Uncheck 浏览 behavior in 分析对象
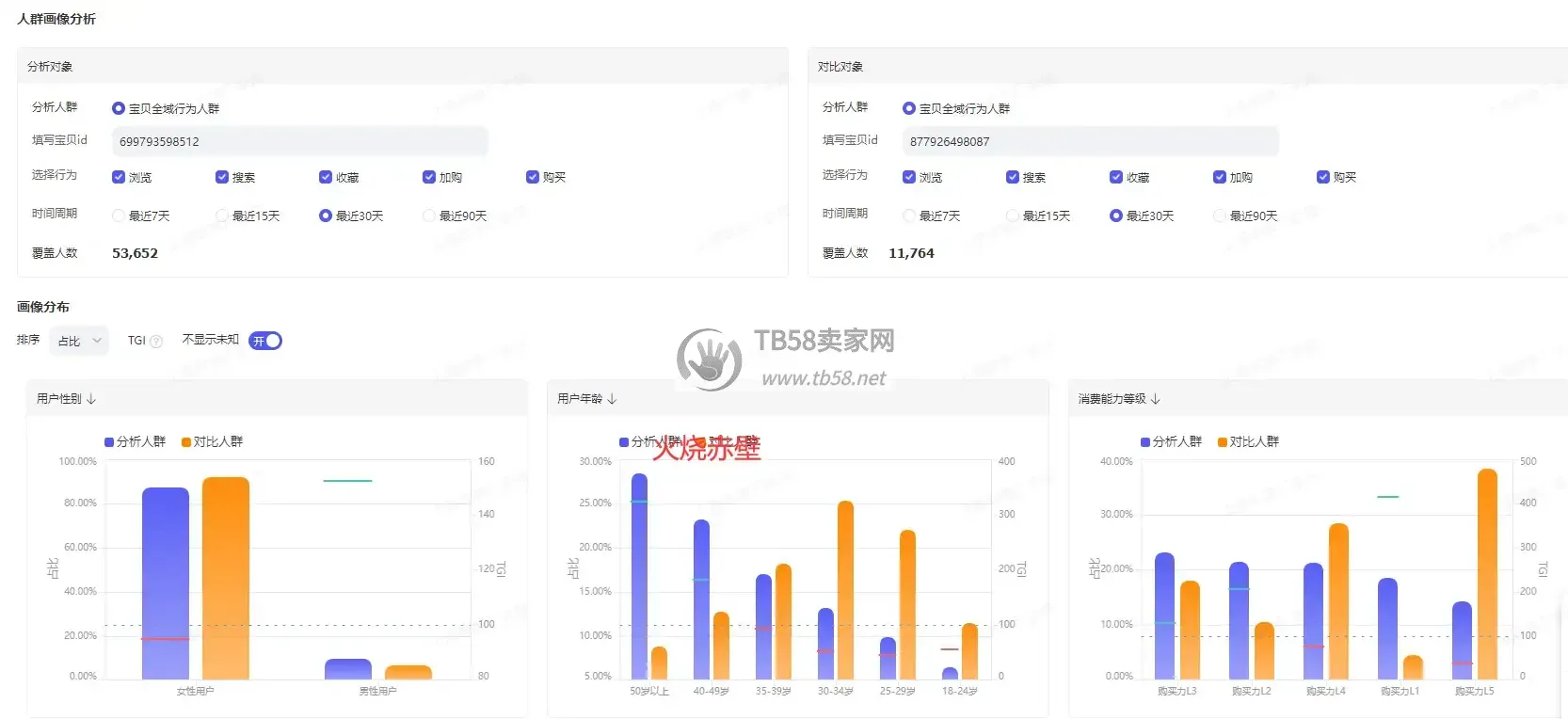Viewport: 1568px width, 719px height. [119, 177]
